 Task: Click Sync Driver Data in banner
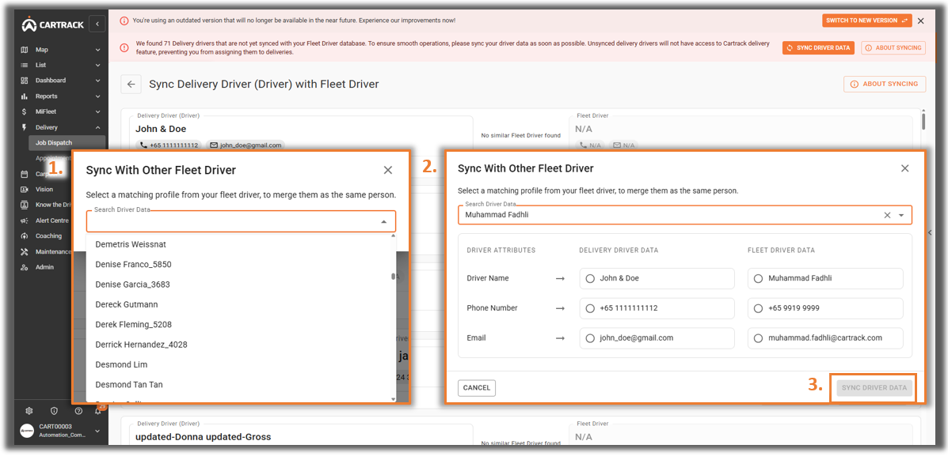coord(819,48)
